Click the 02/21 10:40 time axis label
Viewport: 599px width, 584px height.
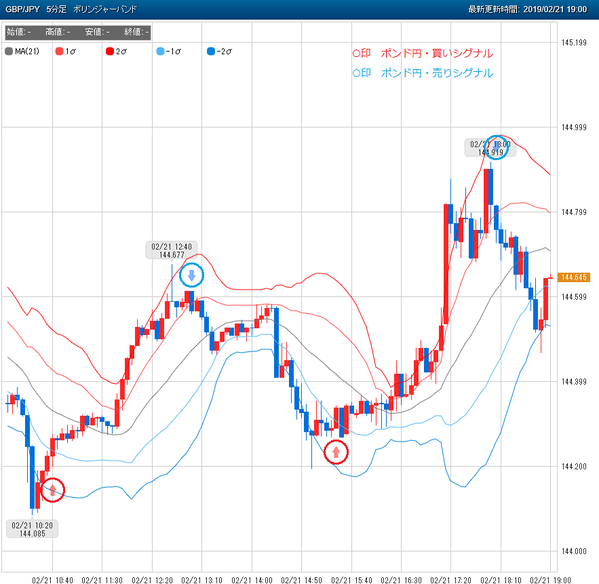tap(52, 580)
